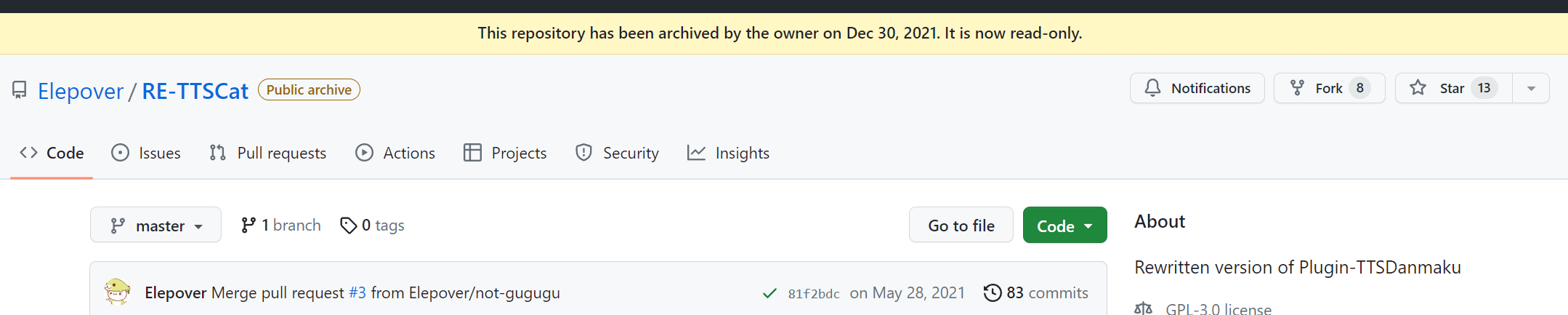This screenshot has height=315, width=1568.
Task: View the Security tab
Action: [617, 153]
